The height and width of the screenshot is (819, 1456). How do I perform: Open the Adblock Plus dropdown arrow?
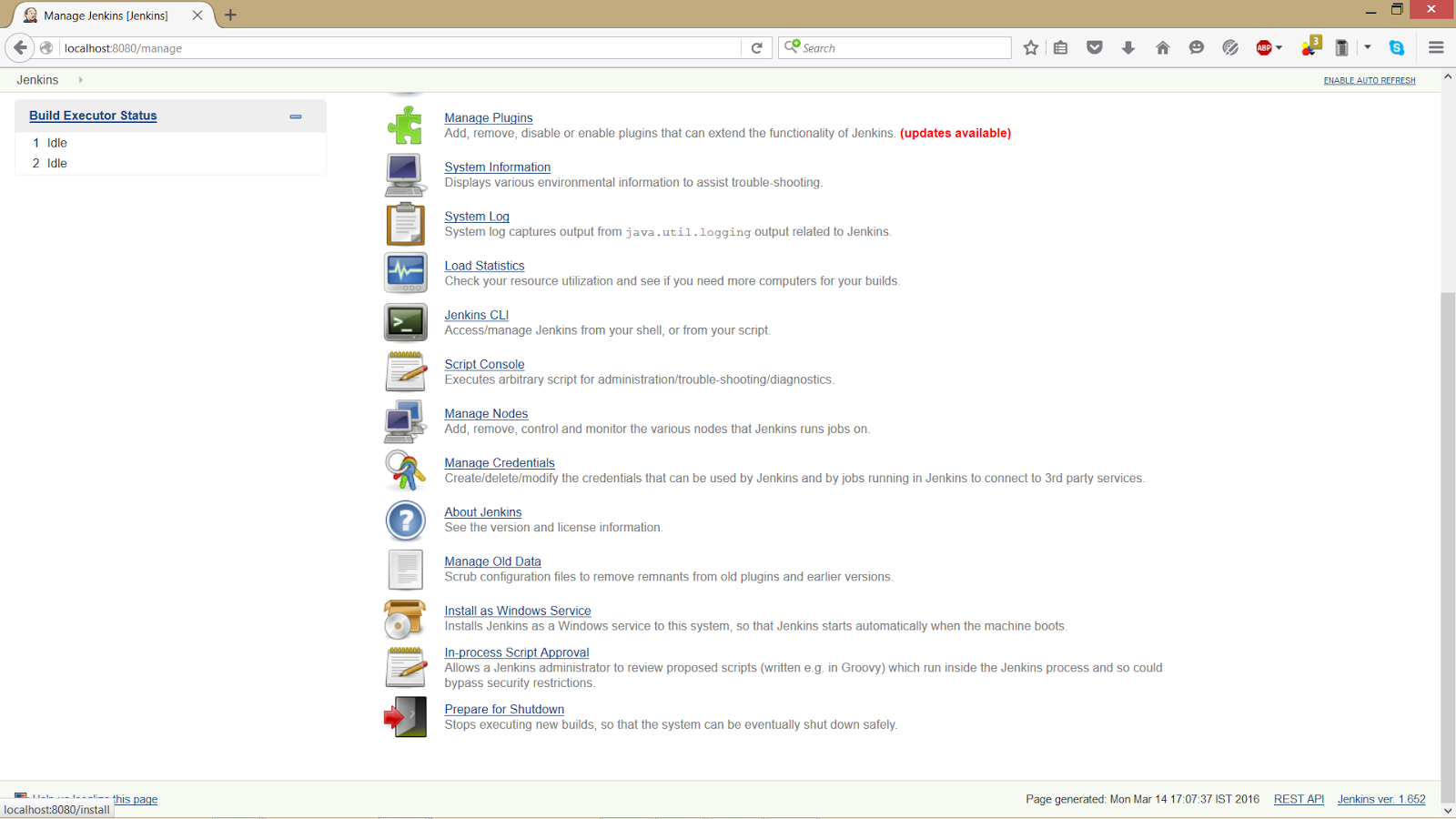coord(1279,48)
